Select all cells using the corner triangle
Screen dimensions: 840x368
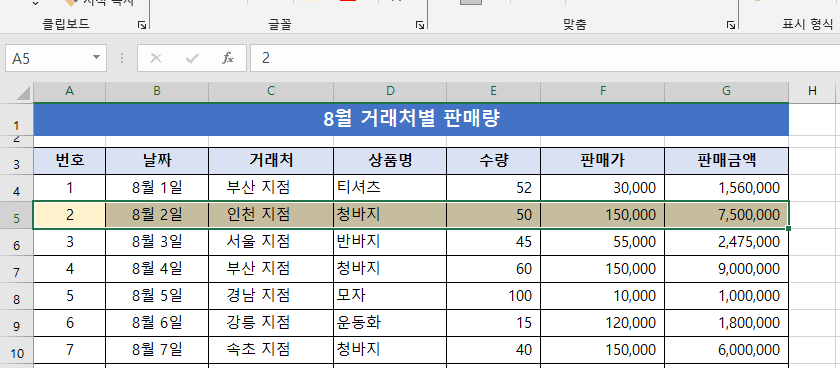click(23, 93)
